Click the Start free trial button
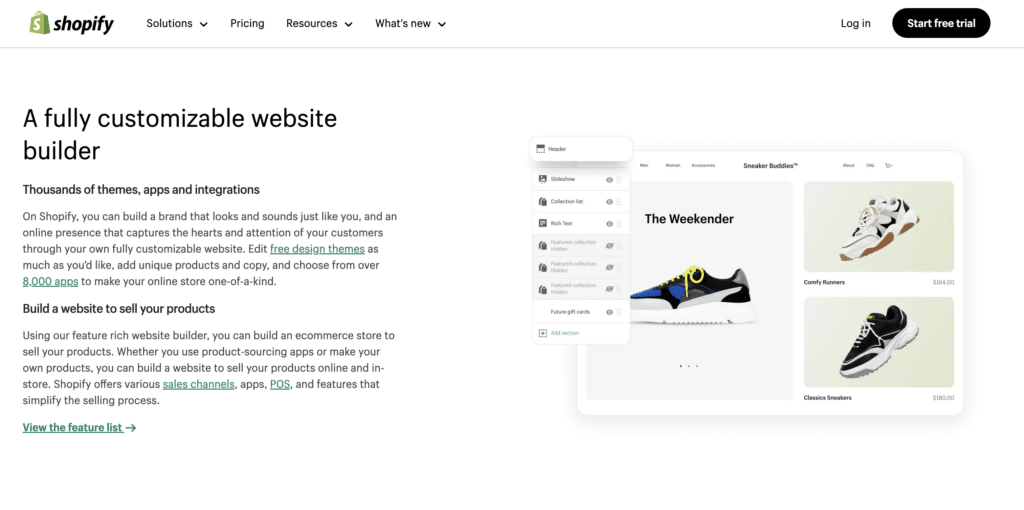 pyautogui.click(x=941, y=24)
